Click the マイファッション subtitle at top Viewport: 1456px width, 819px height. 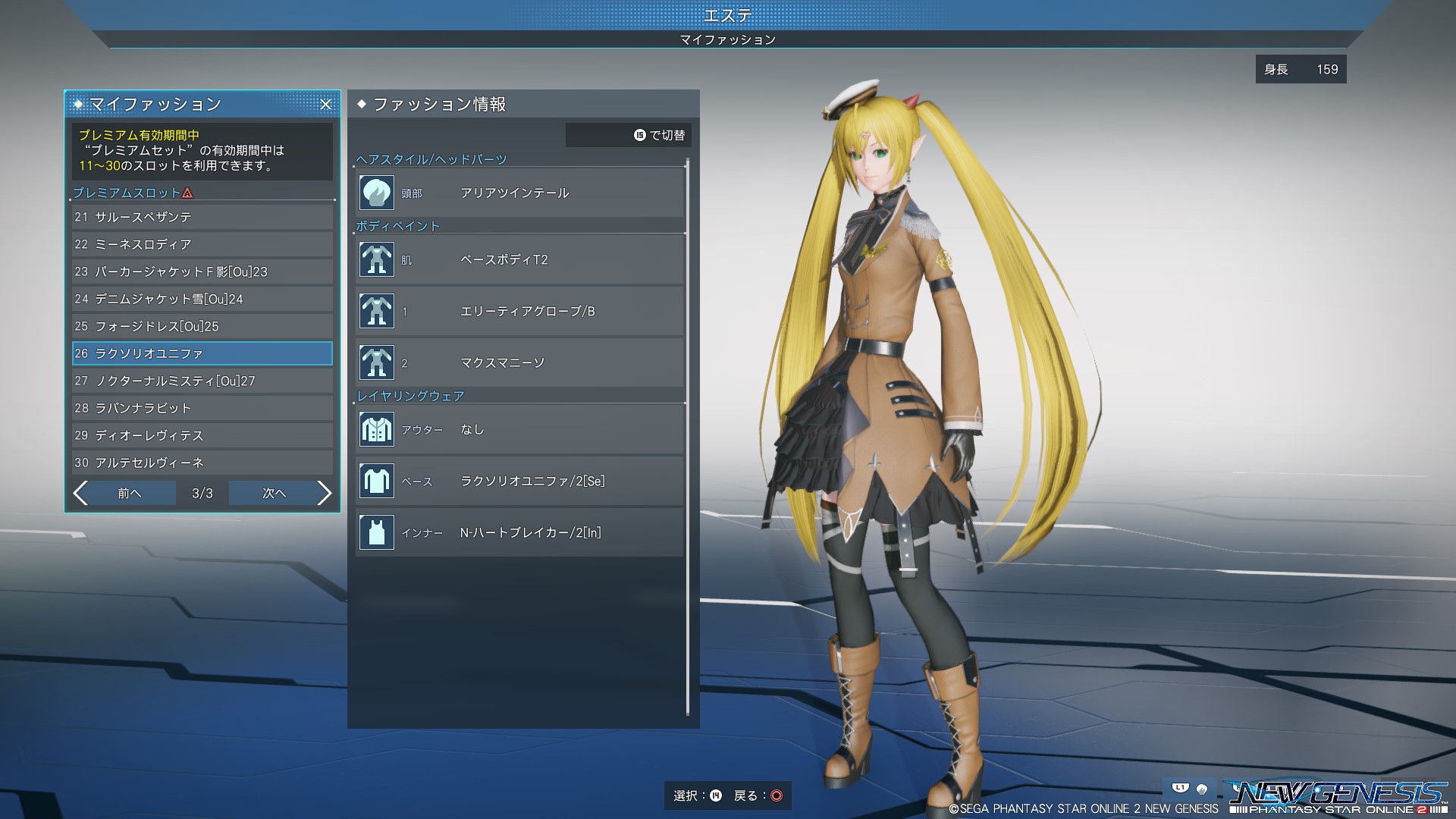click(x=728, y=39)
